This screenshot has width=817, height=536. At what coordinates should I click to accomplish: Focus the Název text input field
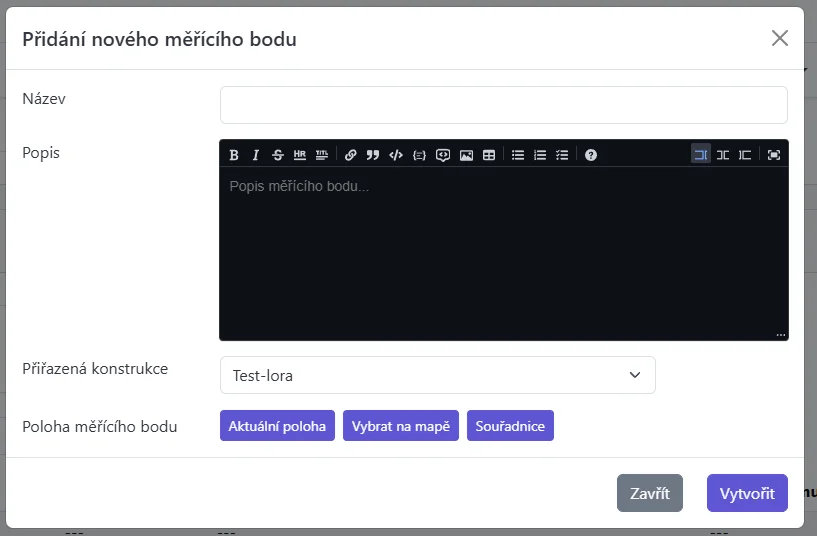(x=503, y=105)
